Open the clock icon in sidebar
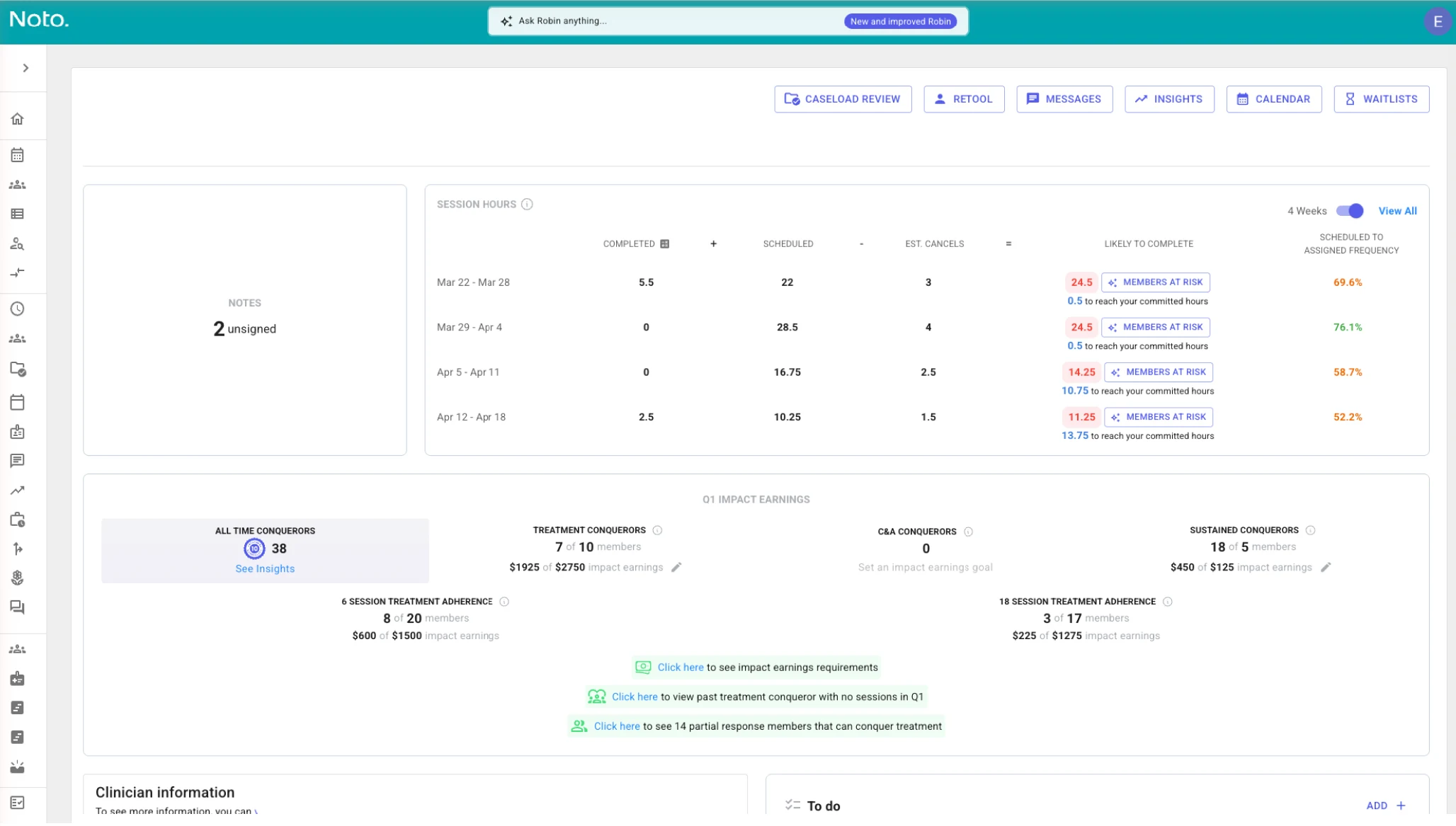 18,309
